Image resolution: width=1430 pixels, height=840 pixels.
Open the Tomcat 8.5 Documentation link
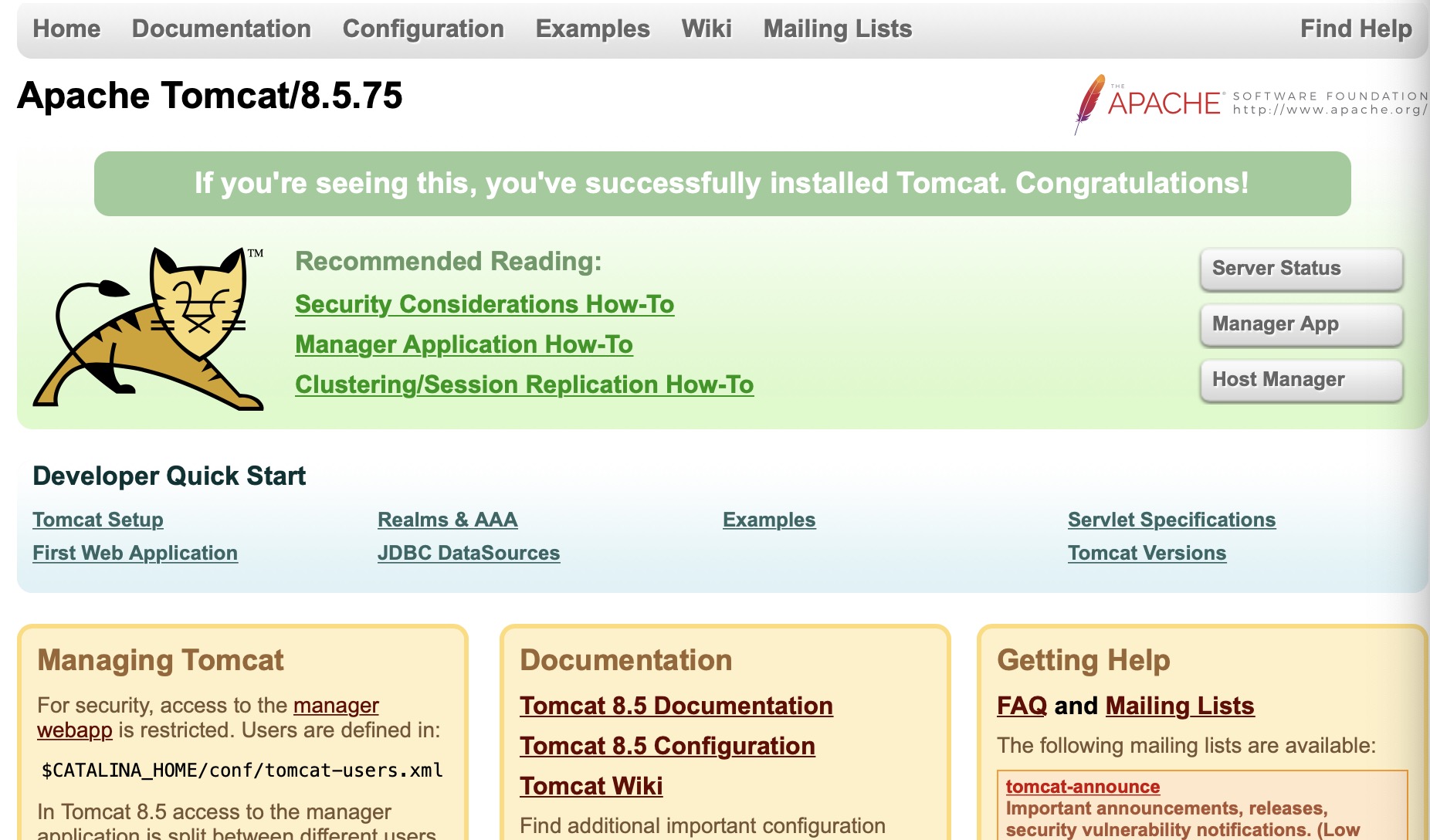(x=676, y=706)
